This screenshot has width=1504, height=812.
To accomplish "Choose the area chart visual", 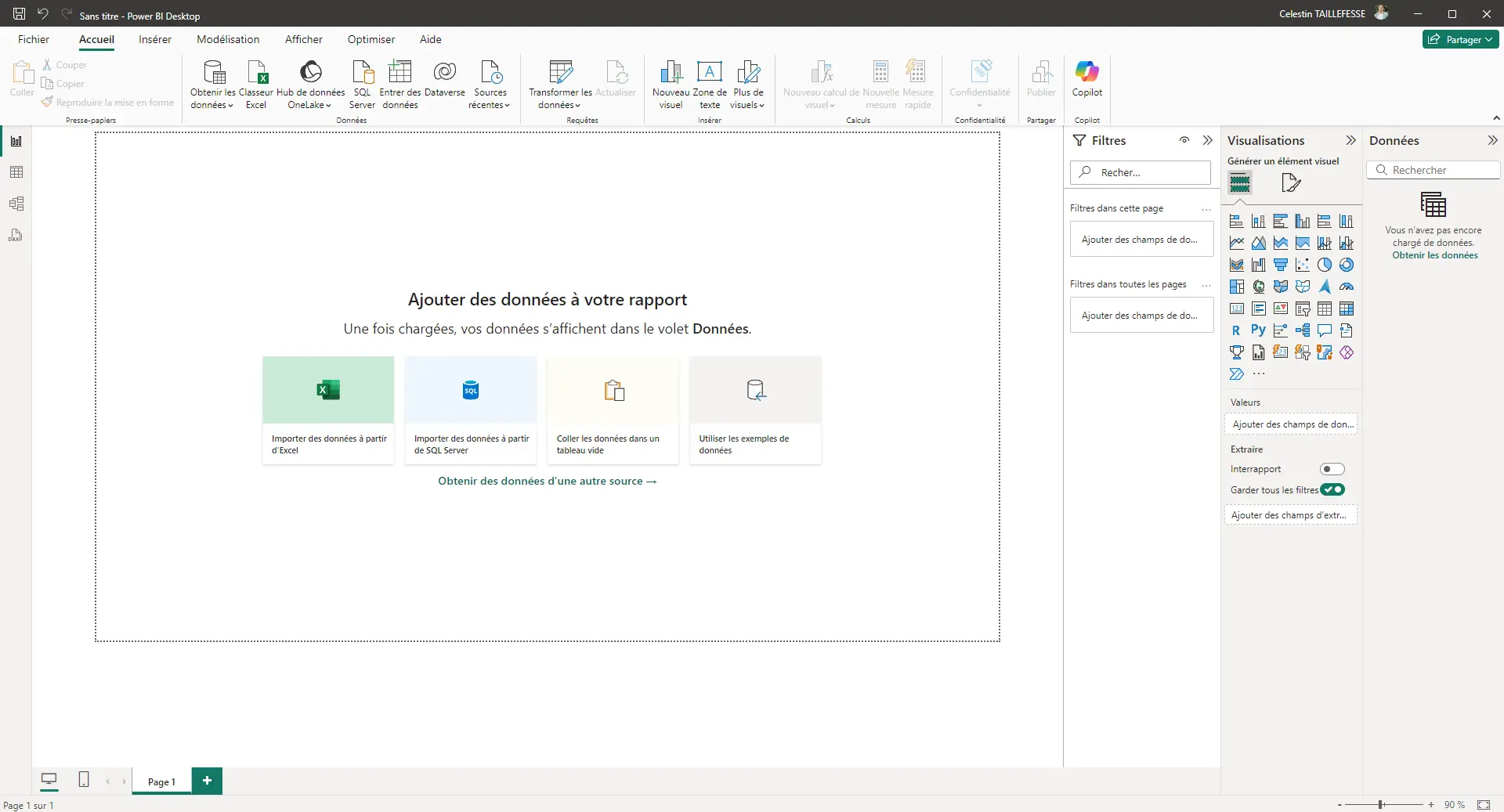I will click(x=1258, y=244).
